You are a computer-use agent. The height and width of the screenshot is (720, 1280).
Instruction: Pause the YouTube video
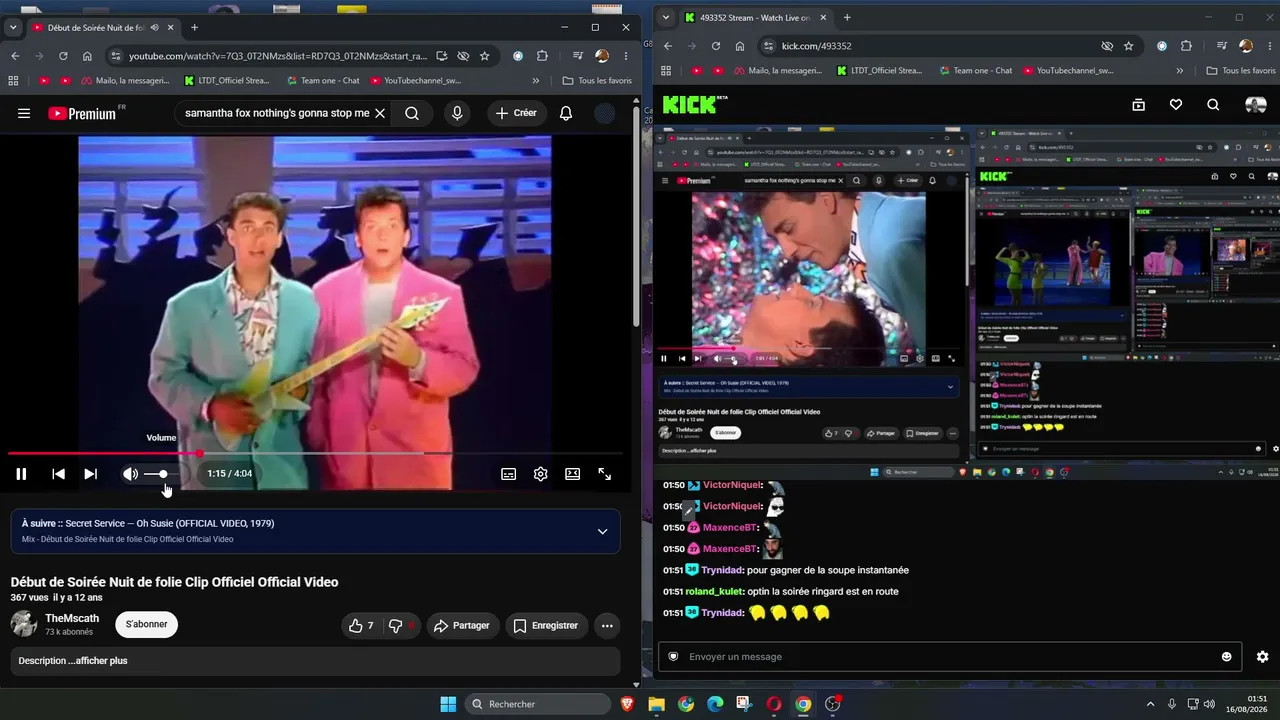coord(21,474)
